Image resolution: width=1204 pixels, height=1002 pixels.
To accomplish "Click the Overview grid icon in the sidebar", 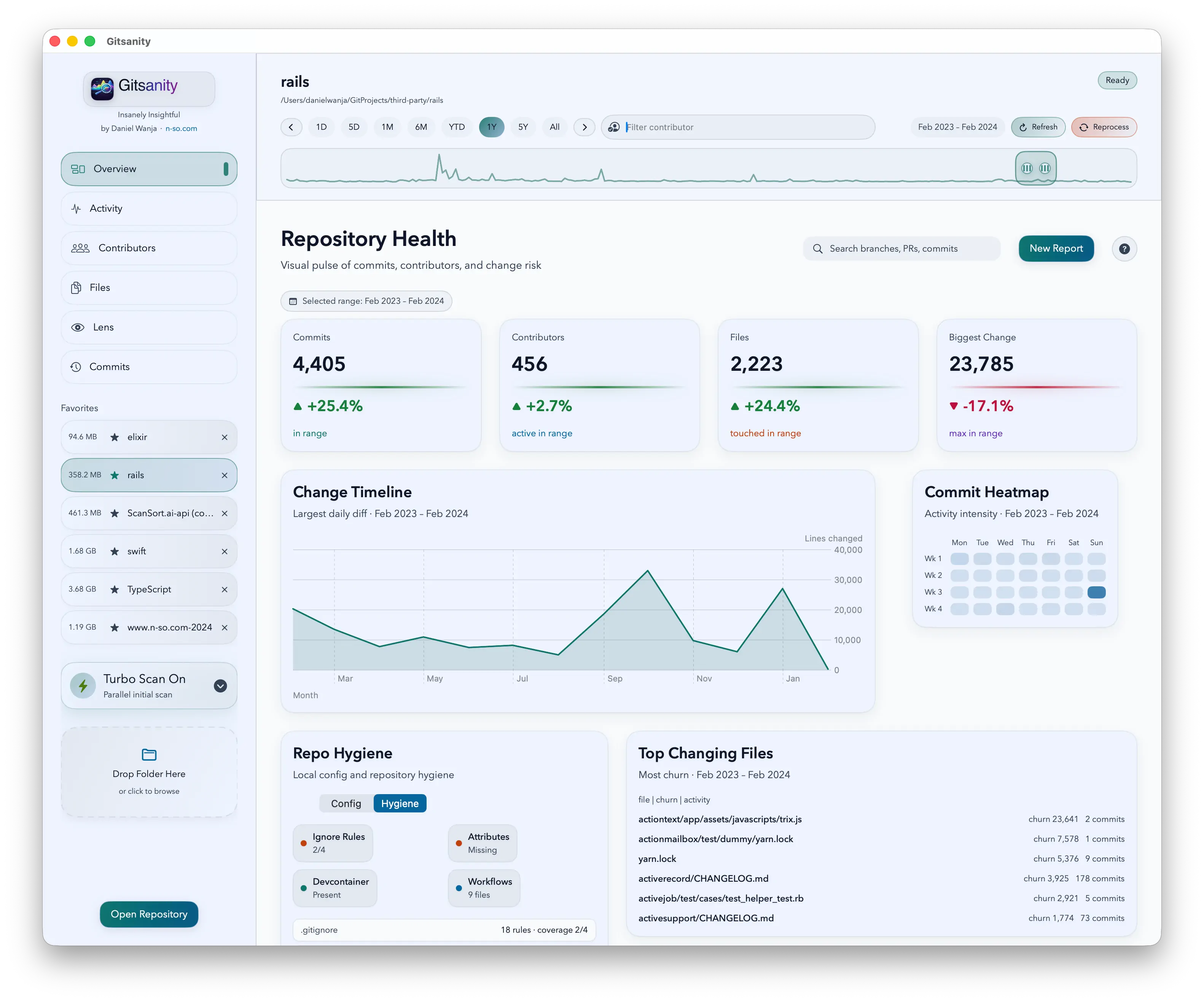I will click(x=78, y=169).
